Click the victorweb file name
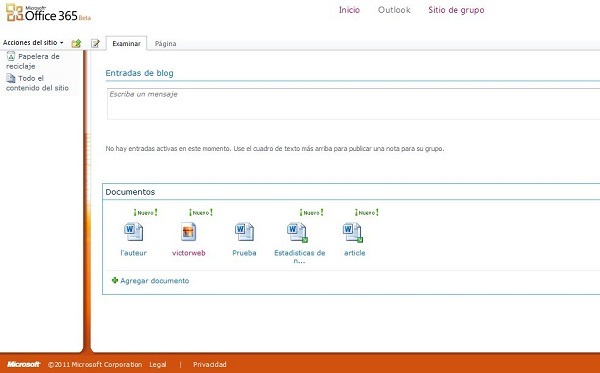 189,253
